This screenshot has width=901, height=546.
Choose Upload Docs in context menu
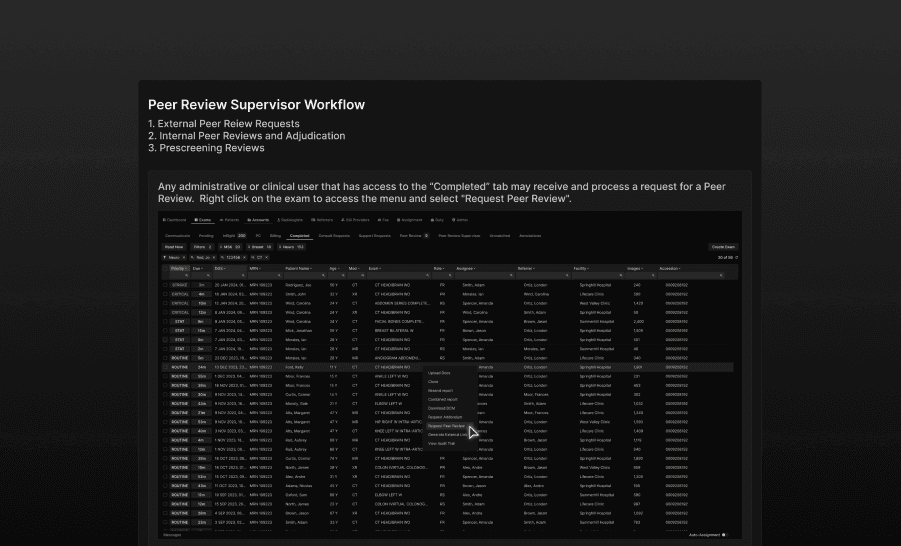point(439,373)
